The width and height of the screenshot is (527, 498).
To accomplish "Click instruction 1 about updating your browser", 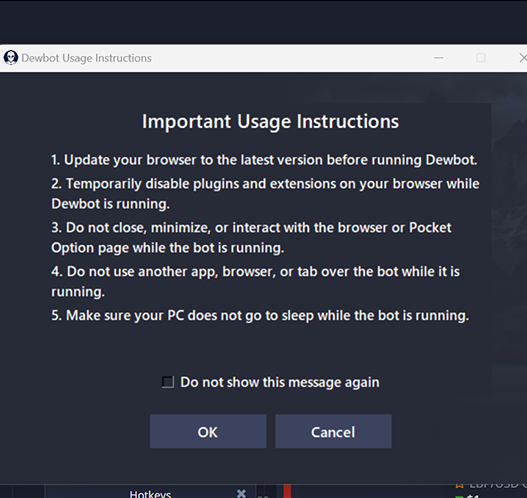I will pos(264,160).
